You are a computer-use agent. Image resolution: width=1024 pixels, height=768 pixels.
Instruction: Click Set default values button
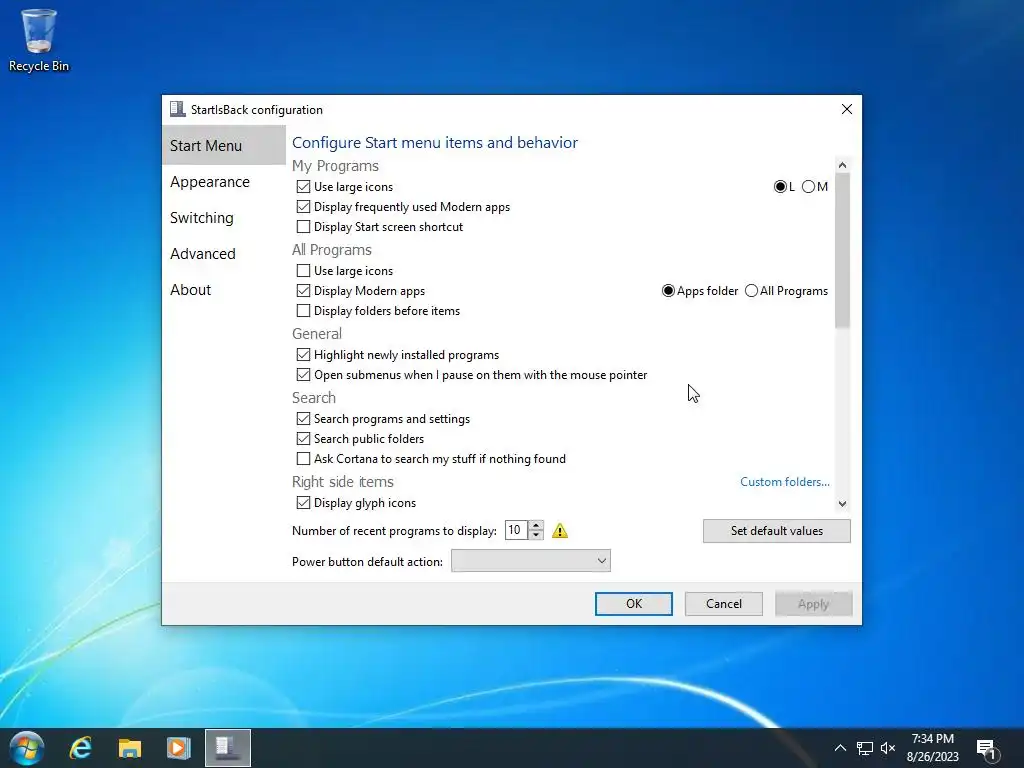[776, 531]
